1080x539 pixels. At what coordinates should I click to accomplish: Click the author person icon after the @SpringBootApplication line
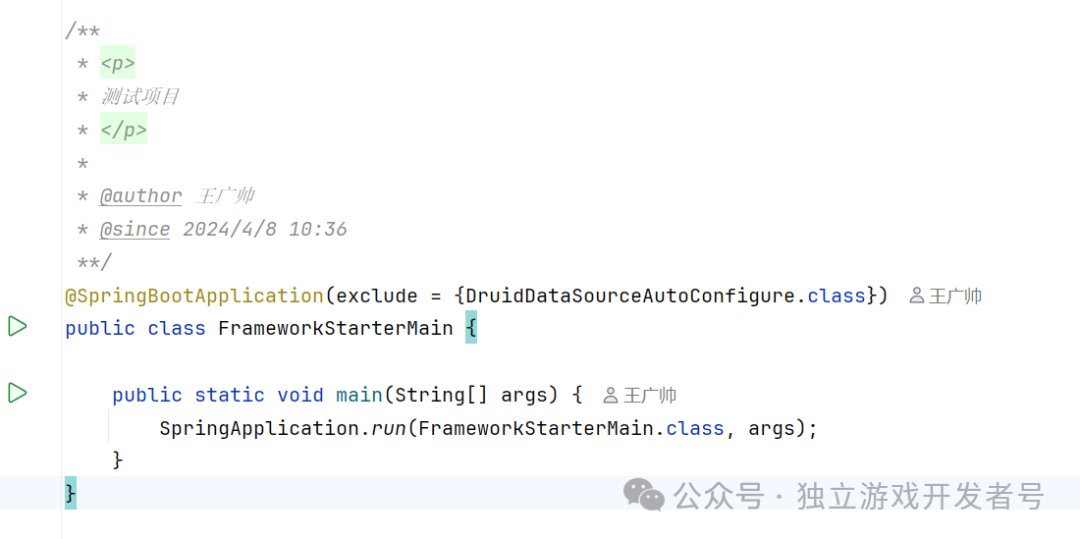click(x=916, y=296)
